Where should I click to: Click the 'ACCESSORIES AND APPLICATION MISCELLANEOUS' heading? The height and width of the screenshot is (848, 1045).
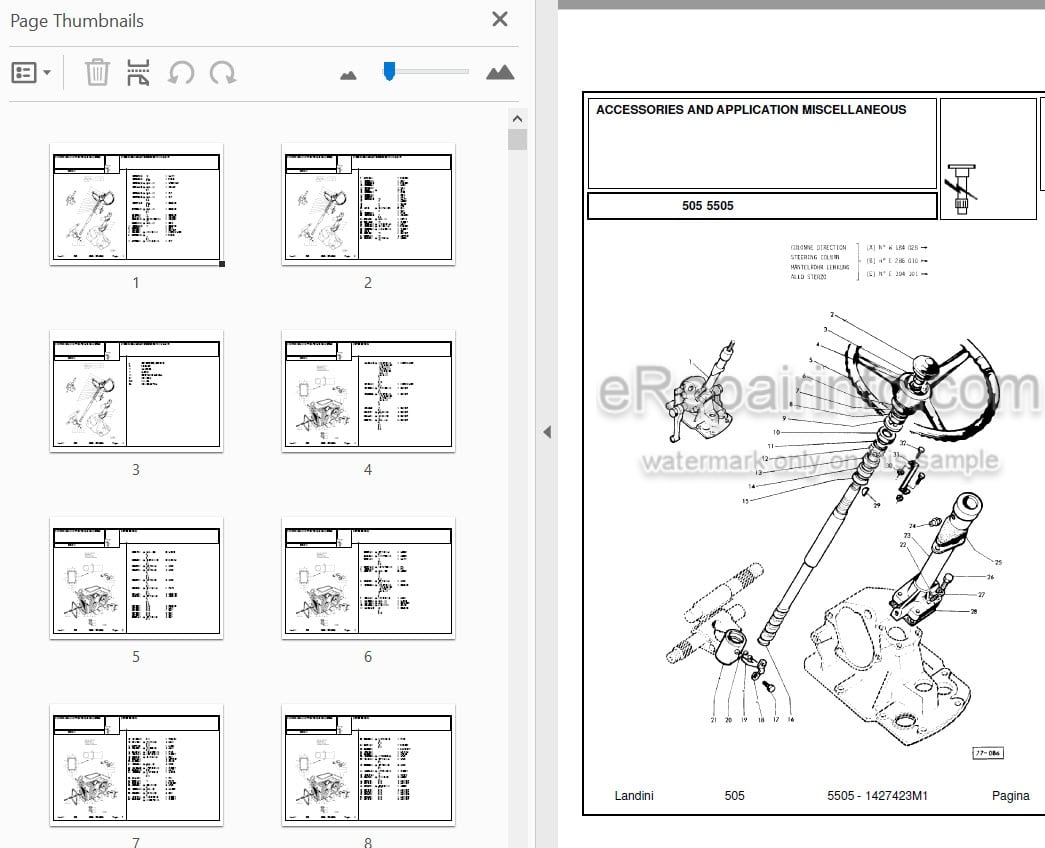751,110
